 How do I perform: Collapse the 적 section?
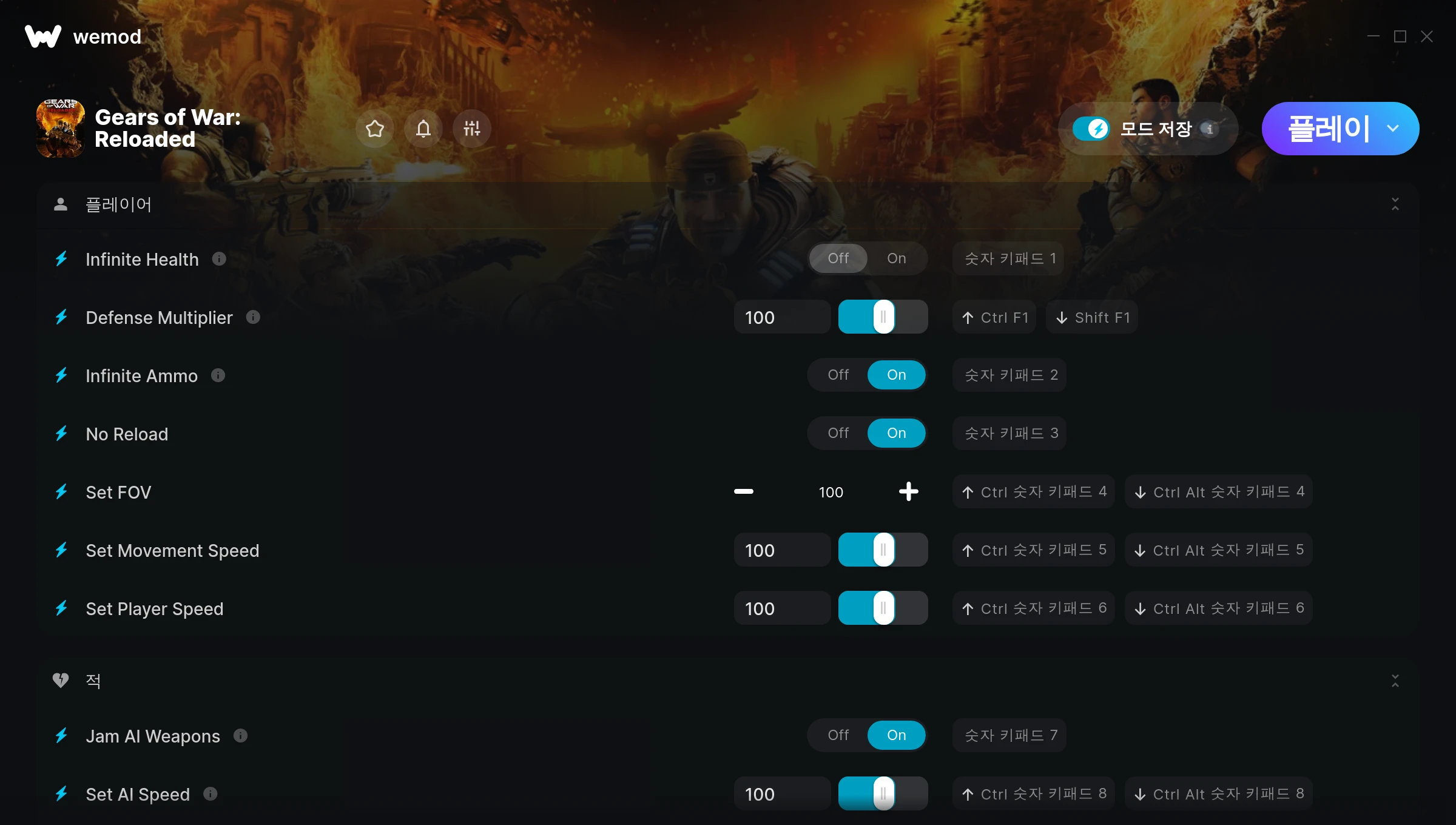[1395, 681]
